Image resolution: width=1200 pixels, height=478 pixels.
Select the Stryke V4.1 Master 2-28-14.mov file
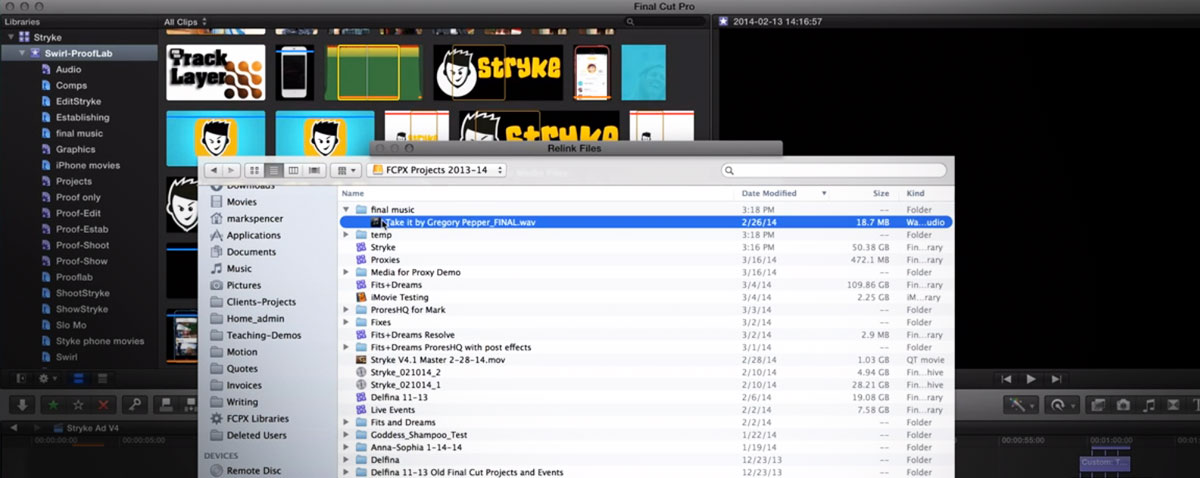(646, 360)
